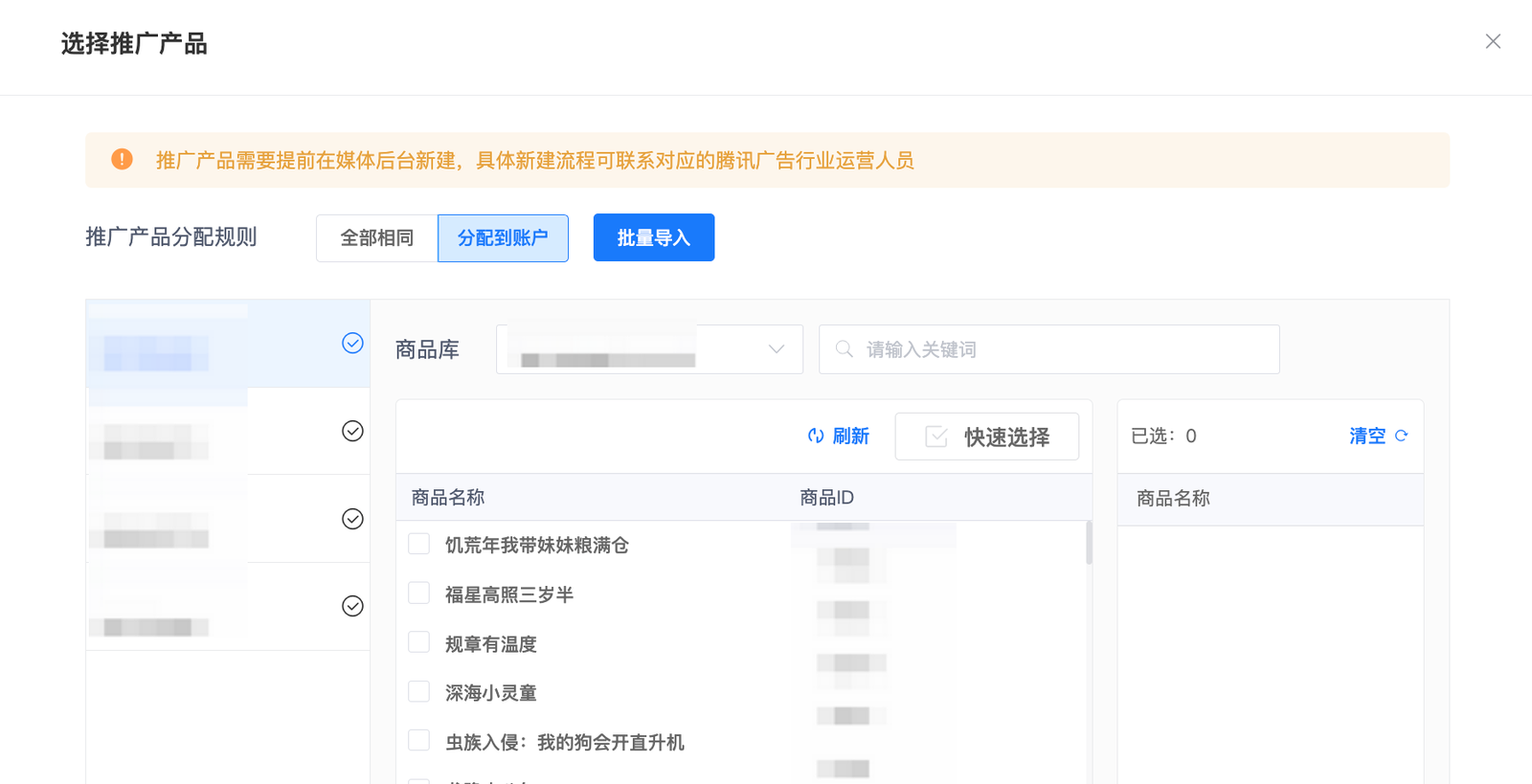Select the first account in the left list
This screenshot has width=1532, height=784.
click(x=228, y=344)
